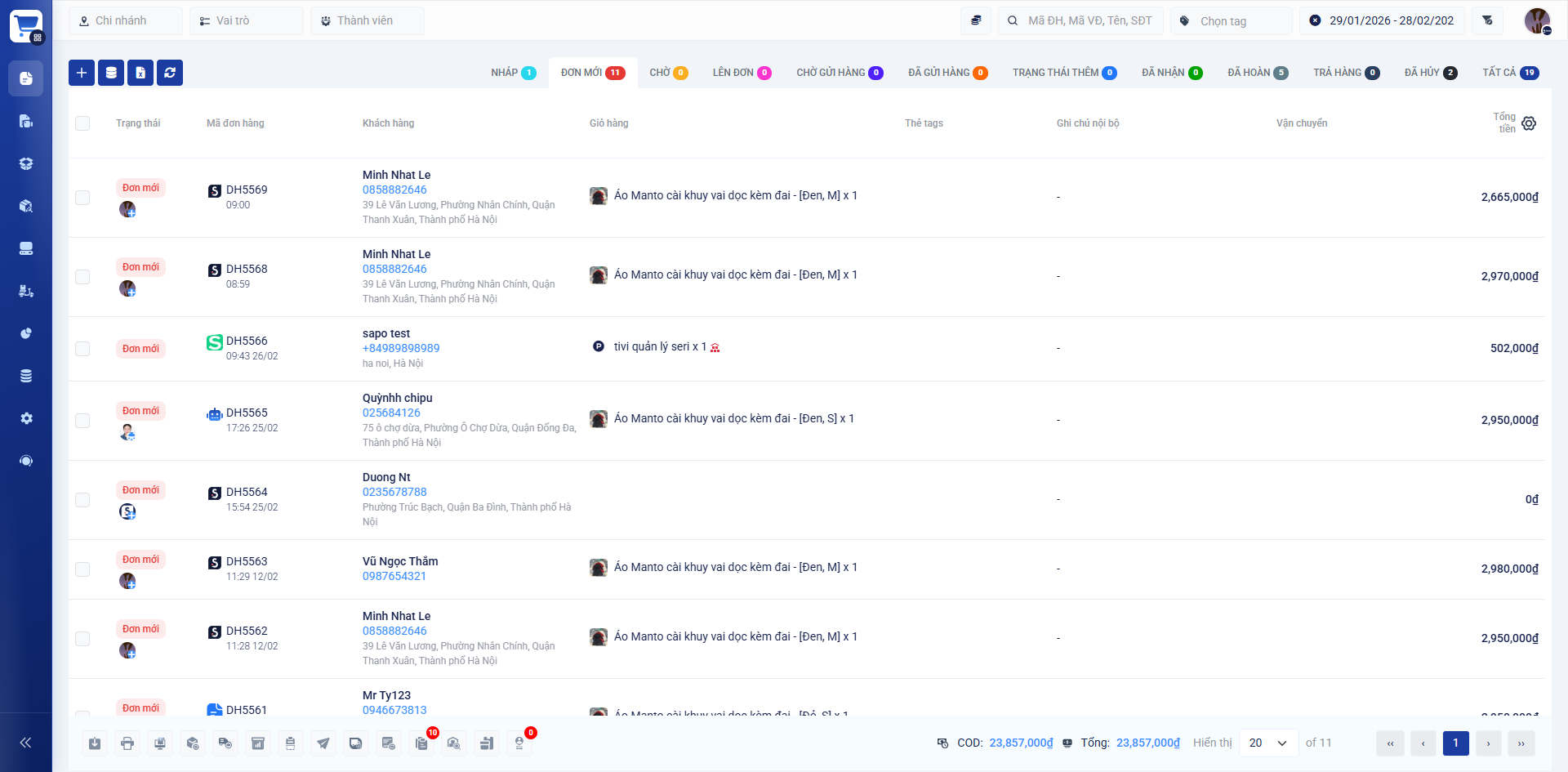Check the box for order DH5565
This screenshot has height=772, width=1568.
82,421
